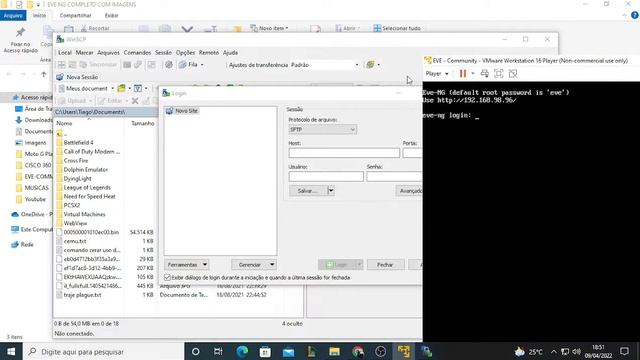The height and width of the screenshot is (360, 640).
Task: Click the transfer settings preset icon
Action: coord(370,64)
